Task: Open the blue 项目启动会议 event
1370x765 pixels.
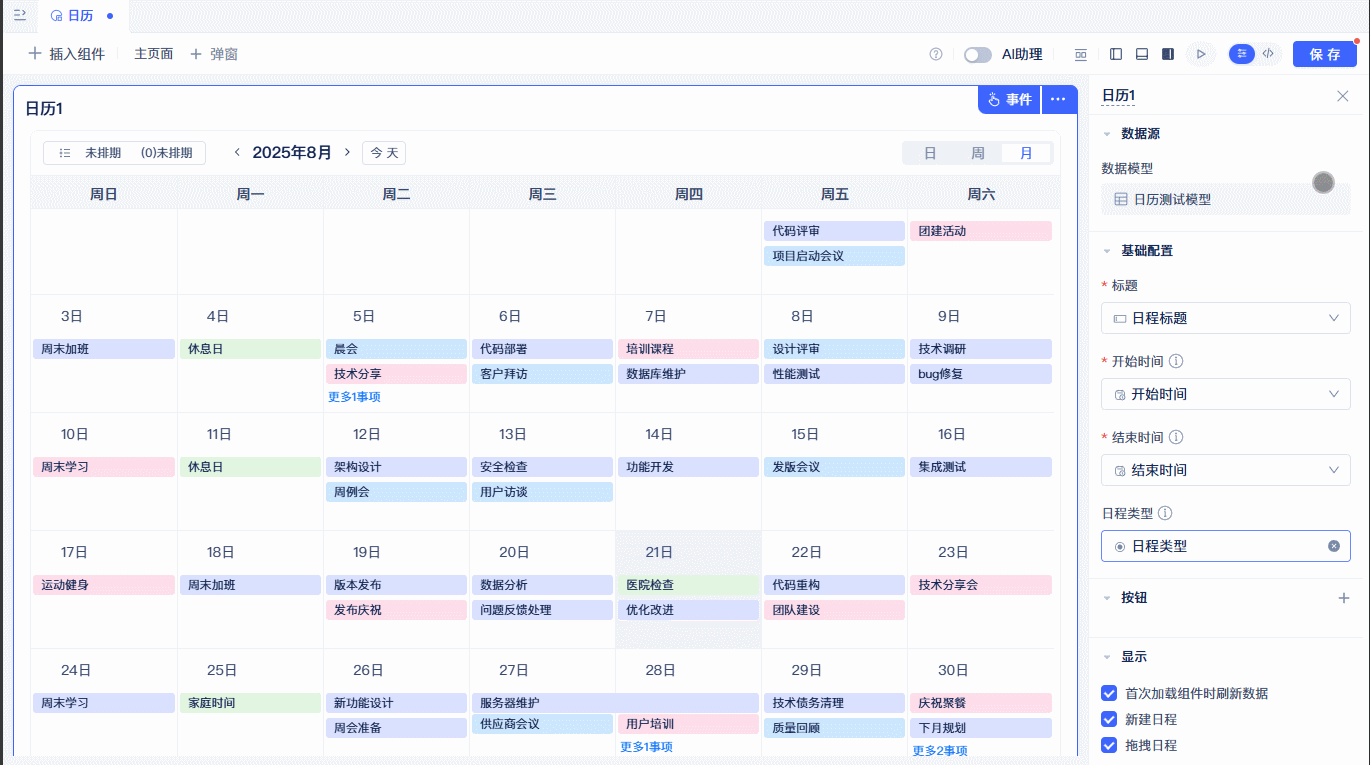Action: (834, 256)
